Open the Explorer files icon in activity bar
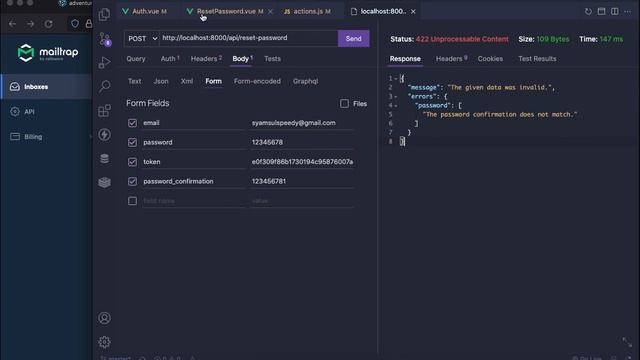 tap(104, 15)
